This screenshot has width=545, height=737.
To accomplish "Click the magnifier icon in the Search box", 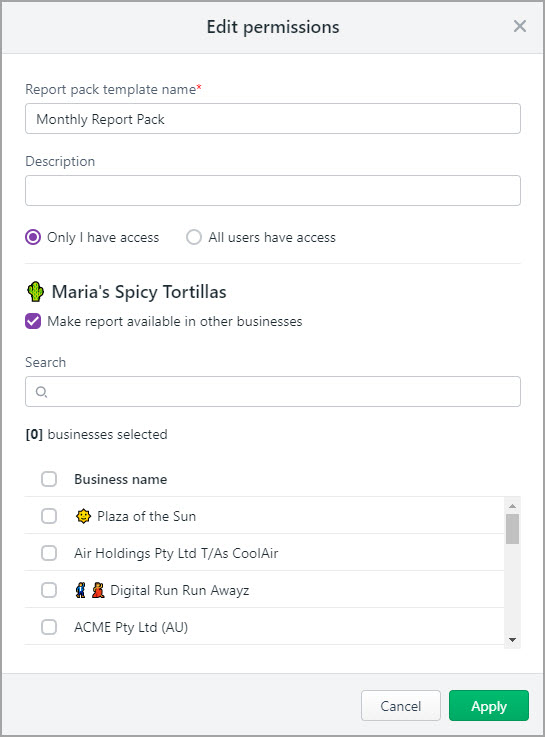I will [41, 392].
